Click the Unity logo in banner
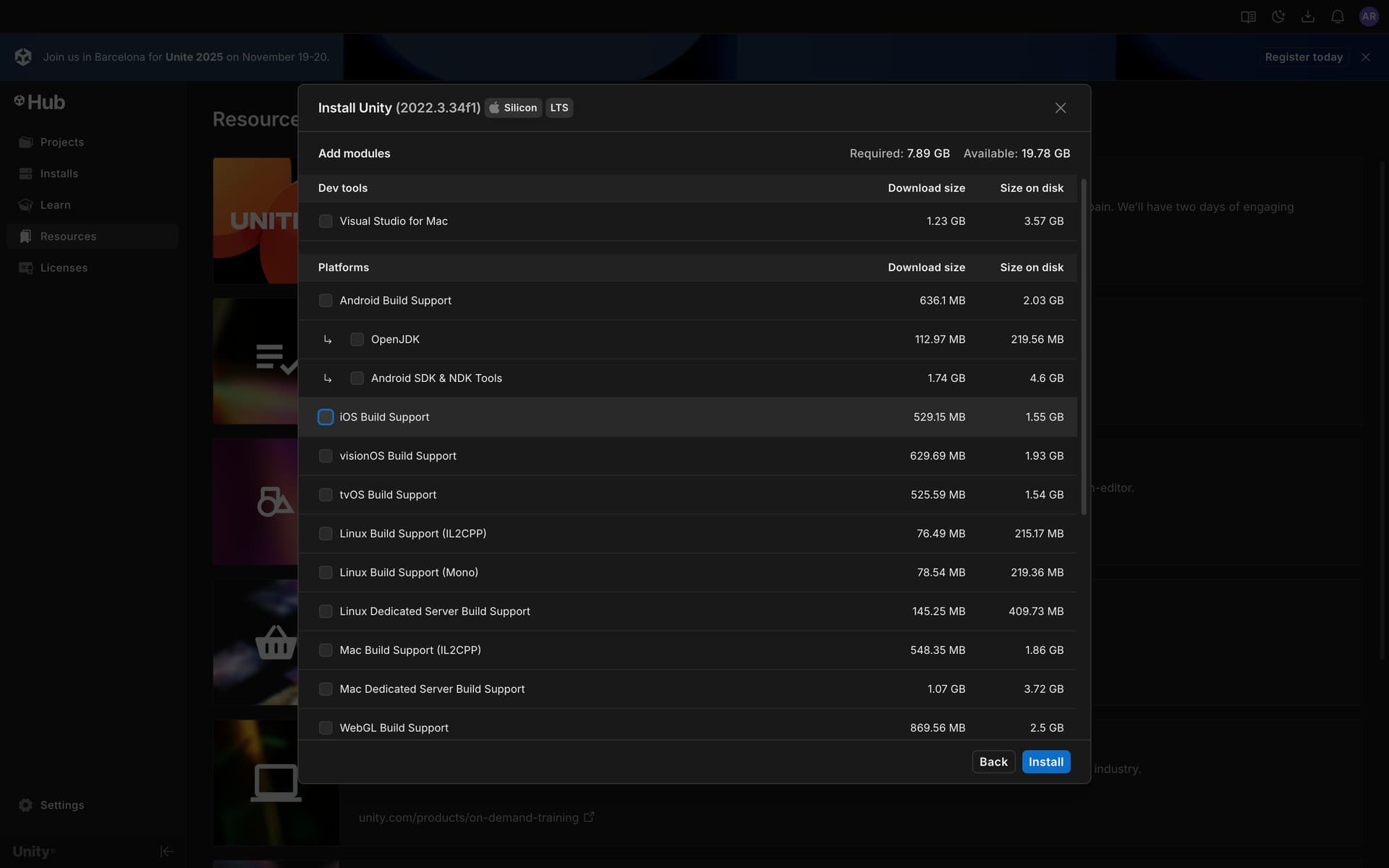The width and height of the screenshot is (1389, 868). 23,57
